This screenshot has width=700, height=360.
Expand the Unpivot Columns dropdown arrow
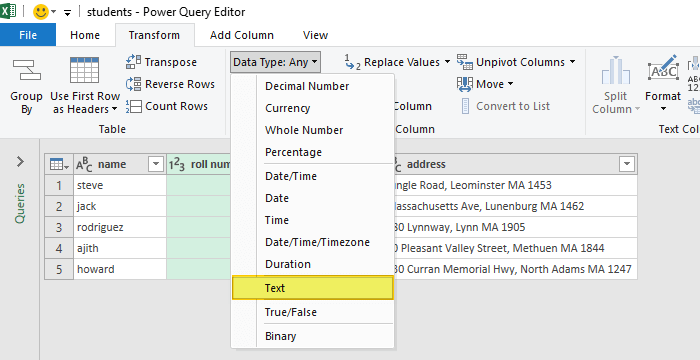pyautogui.click(x=572, y=62)
